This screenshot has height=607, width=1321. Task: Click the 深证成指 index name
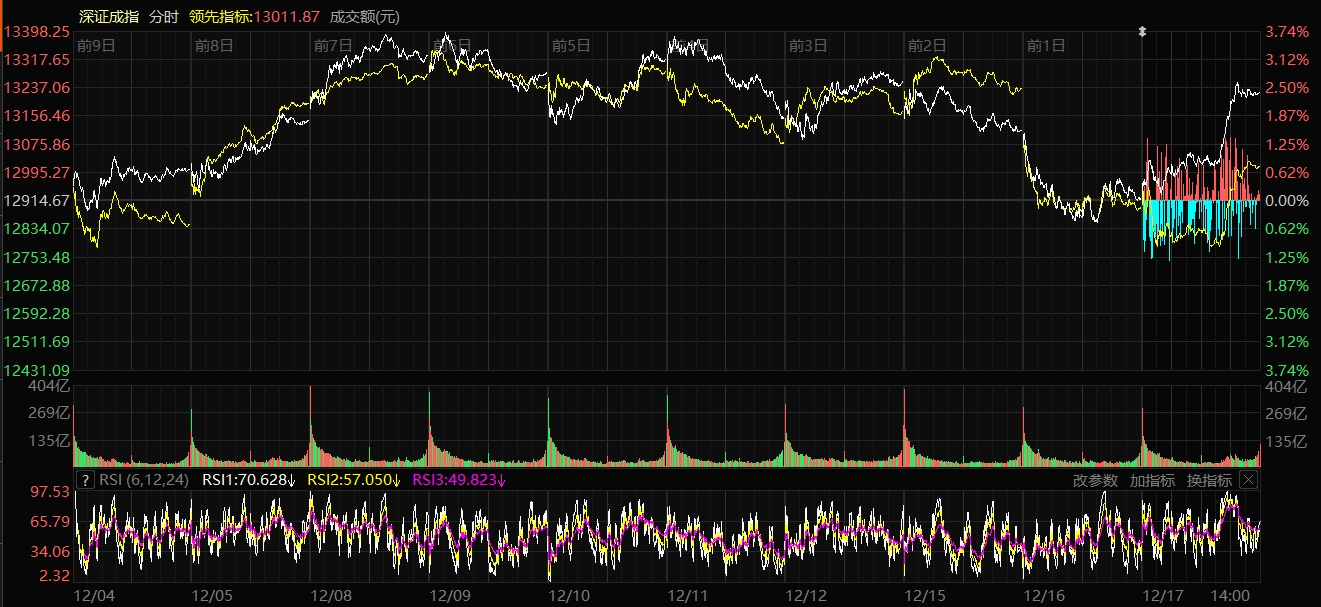click(109, 17)
